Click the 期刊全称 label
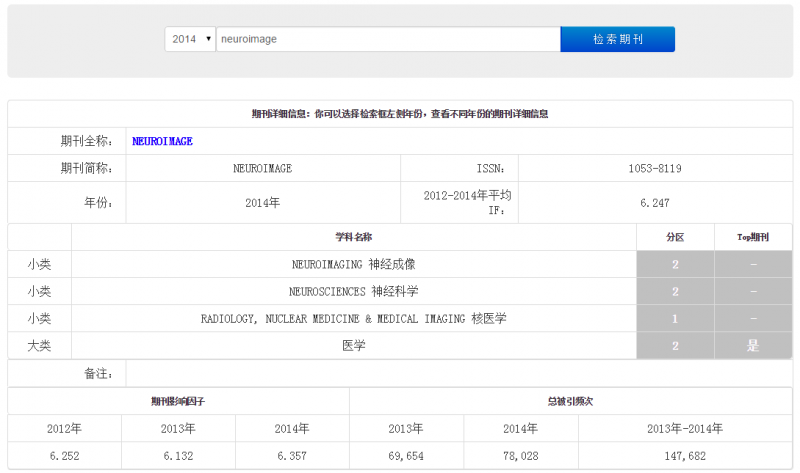 [x=86, y=141]
